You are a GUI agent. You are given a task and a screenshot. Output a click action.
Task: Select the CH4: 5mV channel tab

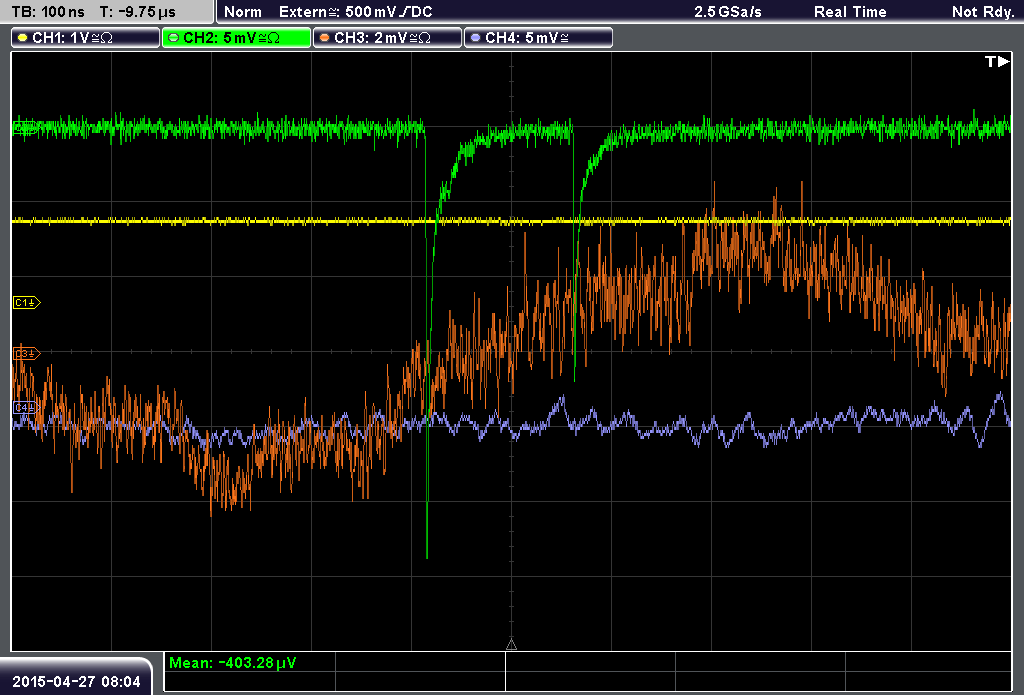(x=538, y=38)
